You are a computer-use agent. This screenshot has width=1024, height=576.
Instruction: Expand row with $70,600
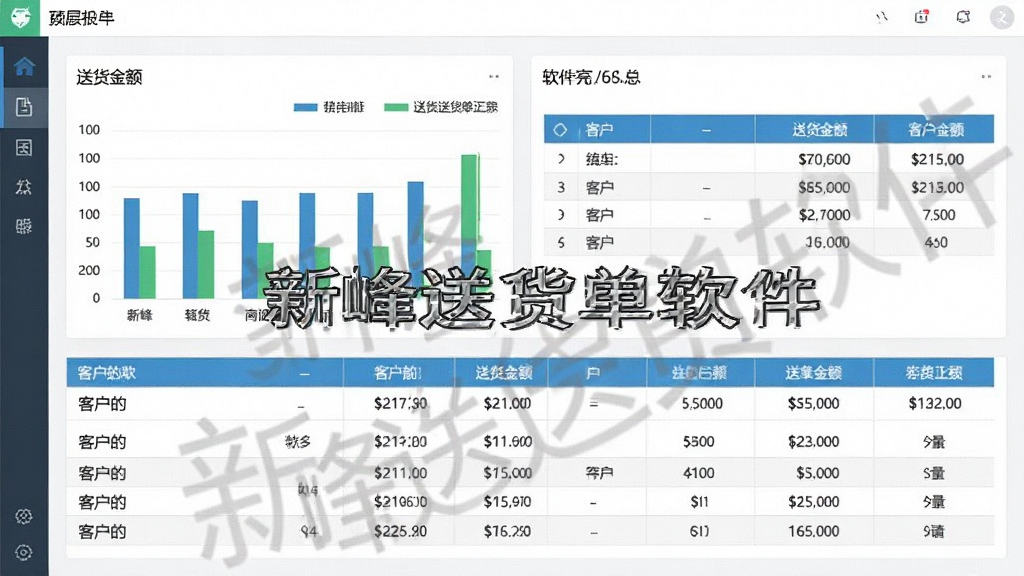pos(561,159)
